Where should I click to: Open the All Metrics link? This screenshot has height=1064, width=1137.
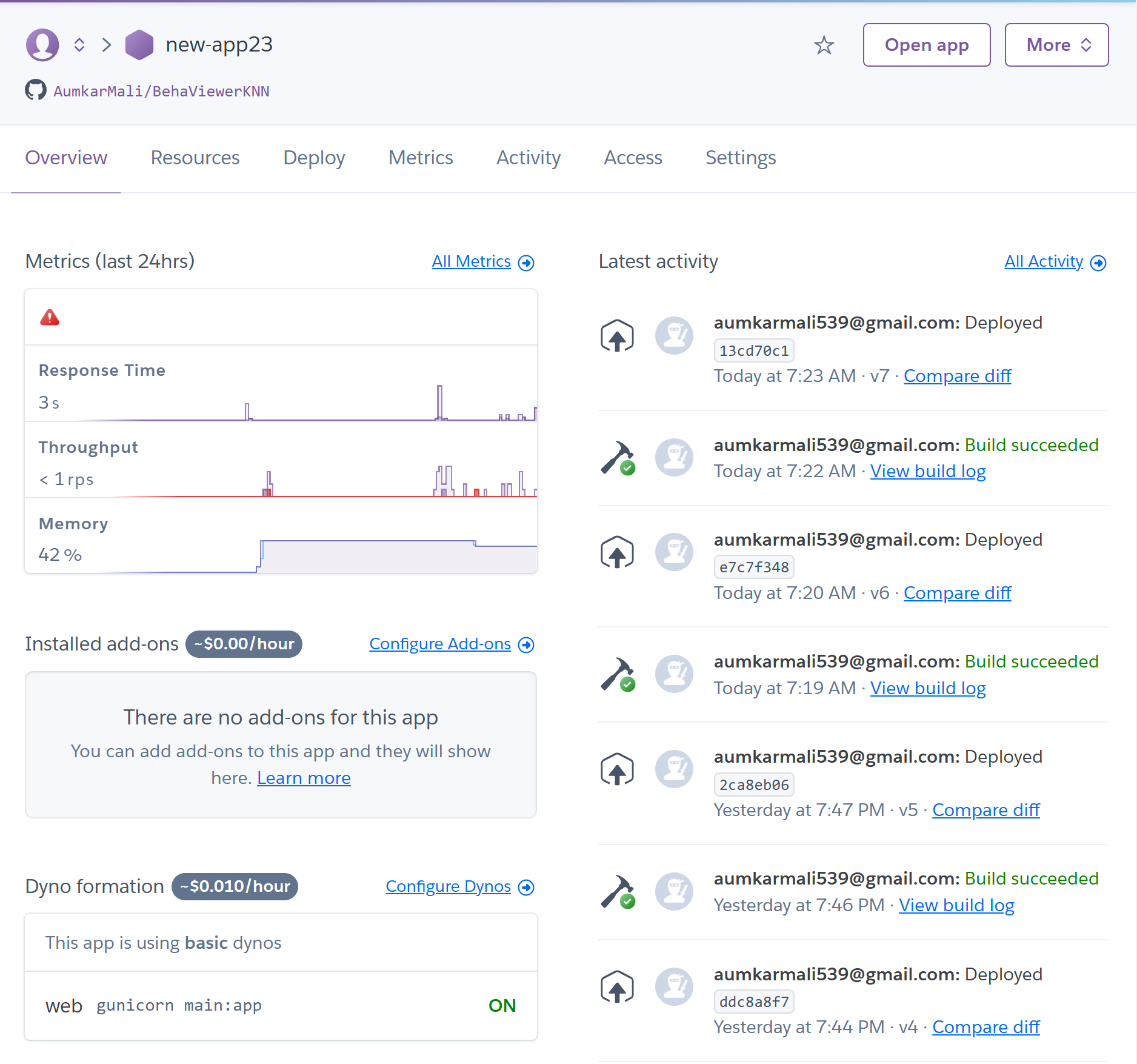(x=471, y=261)
